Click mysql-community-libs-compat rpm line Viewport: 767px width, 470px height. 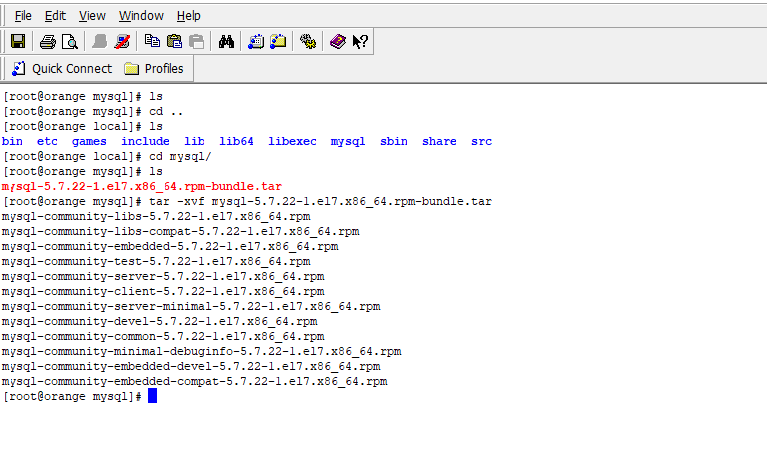pyautogui.click(x=180, y=231)
